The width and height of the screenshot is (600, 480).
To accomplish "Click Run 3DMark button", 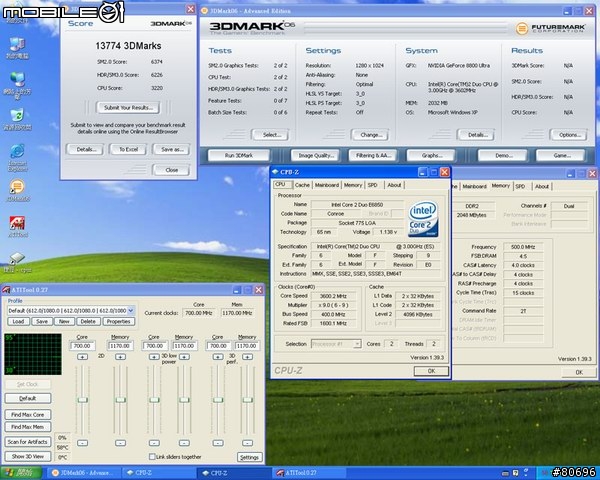I will click(x=239, y=155).
